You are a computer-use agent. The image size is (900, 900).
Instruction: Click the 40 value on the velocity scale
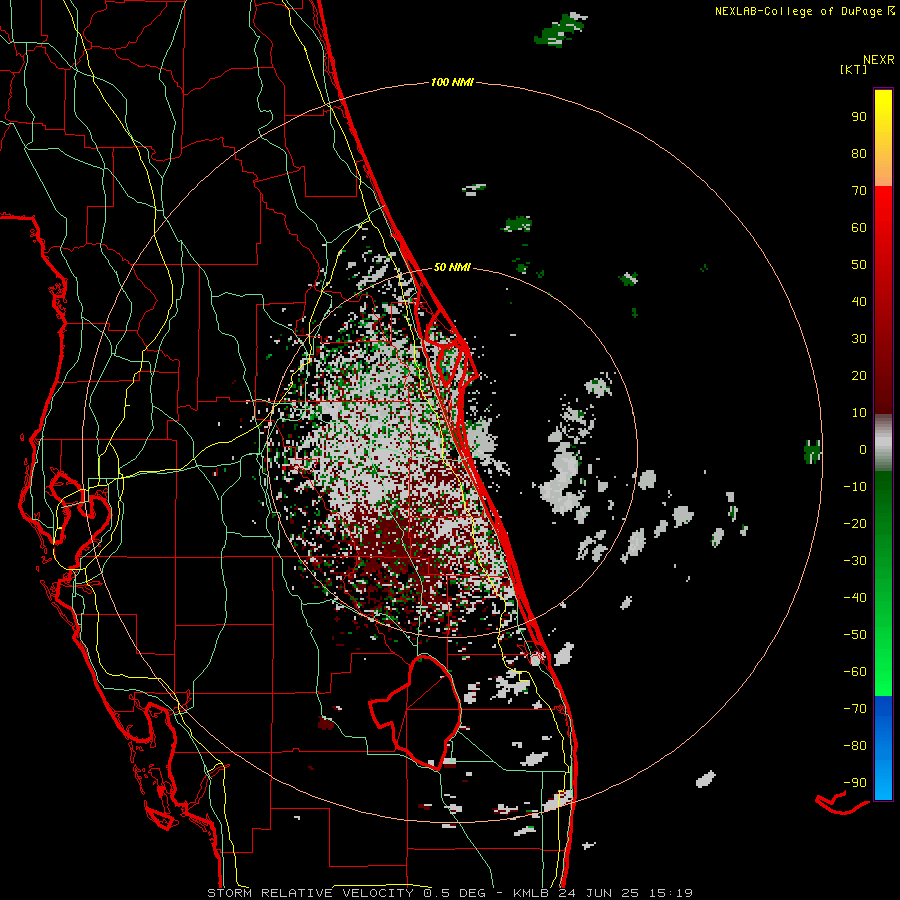859,302
